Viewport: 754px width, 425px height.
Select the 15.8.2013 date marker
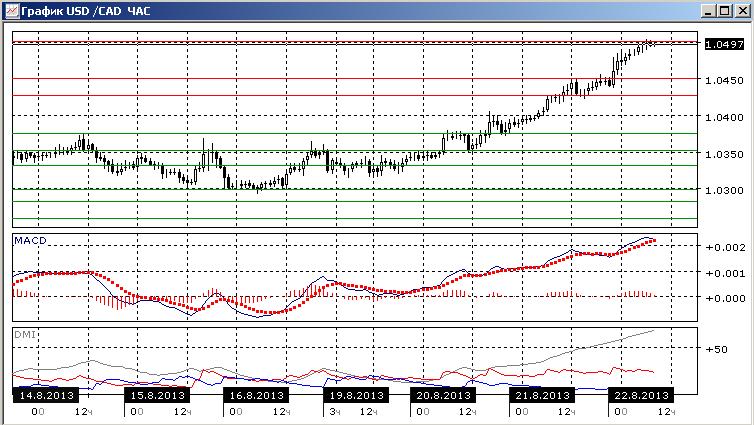(157, 395)
